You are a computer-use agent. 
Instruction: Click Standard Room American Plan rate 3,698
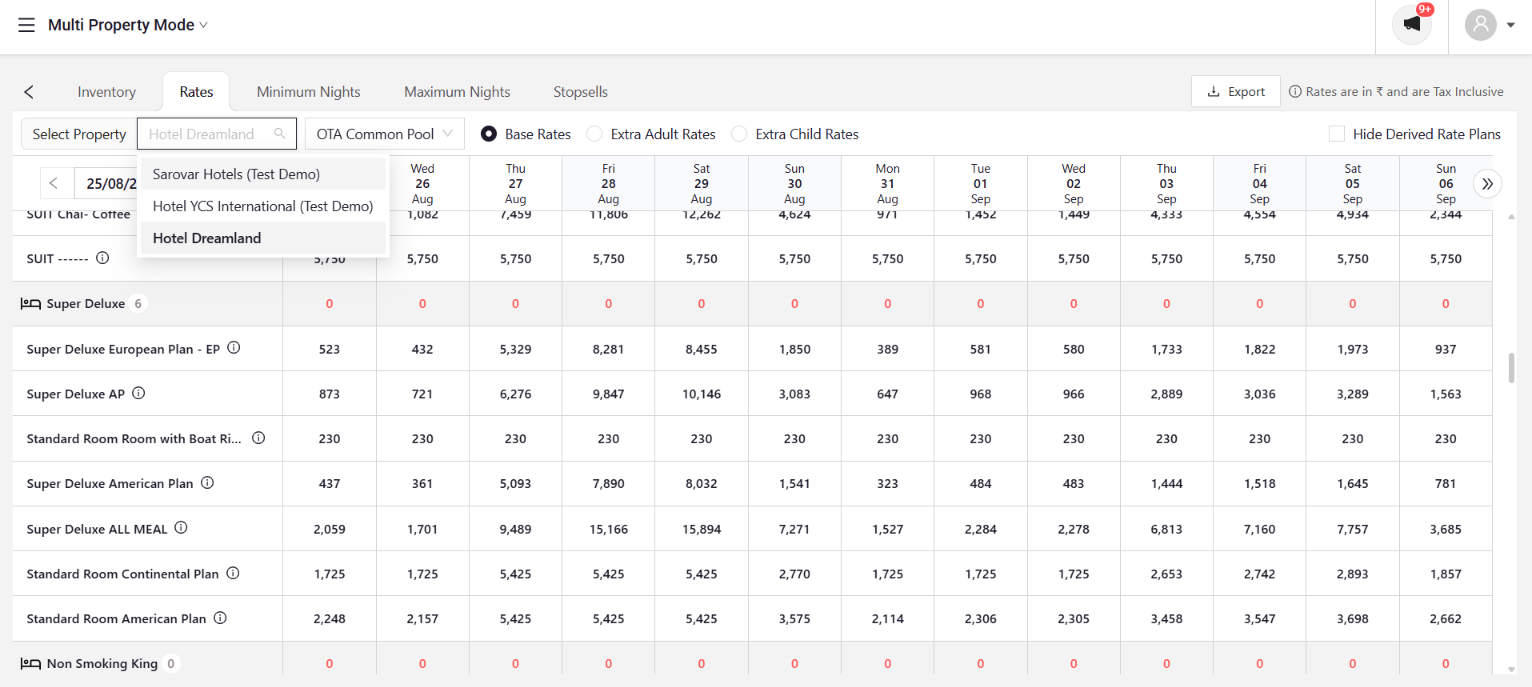(x=1353, y=619)
